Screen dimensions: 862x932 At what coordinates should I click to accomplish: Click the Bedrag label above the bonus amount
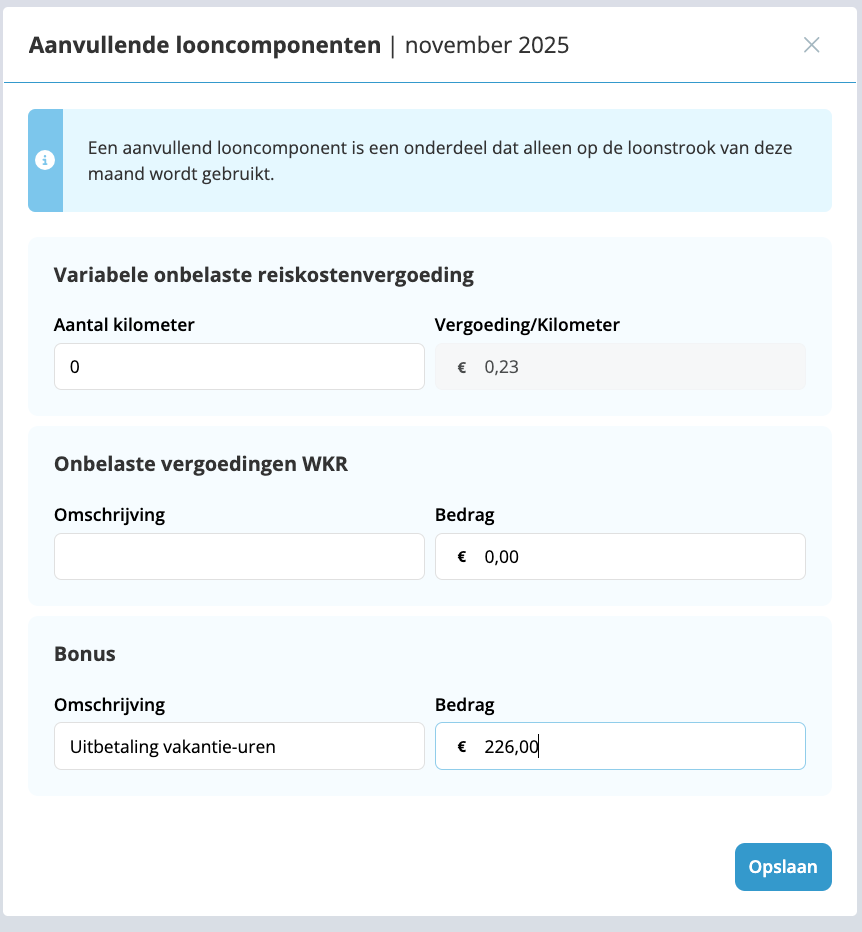pos(465,705)
